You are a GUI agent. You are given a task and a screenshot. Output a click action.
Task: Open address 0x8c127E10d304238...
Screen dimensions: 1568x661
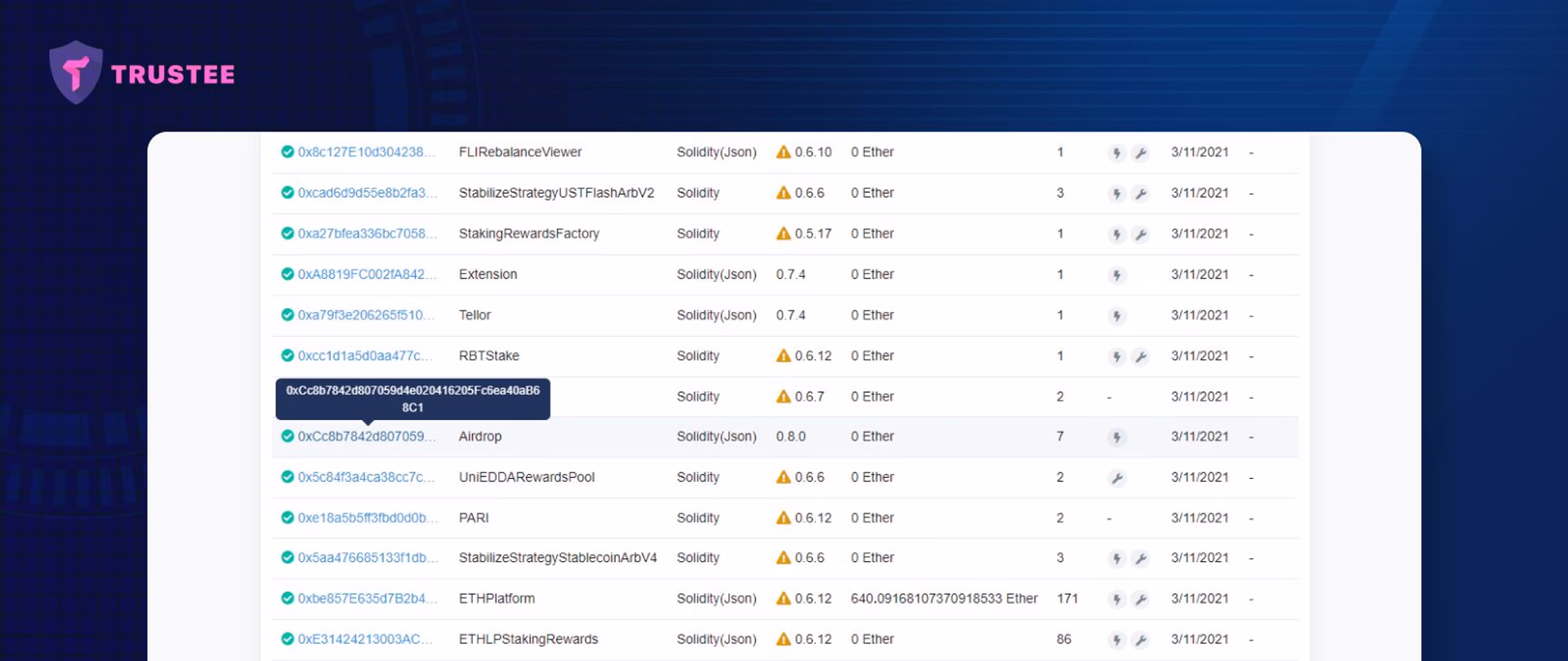367,152
